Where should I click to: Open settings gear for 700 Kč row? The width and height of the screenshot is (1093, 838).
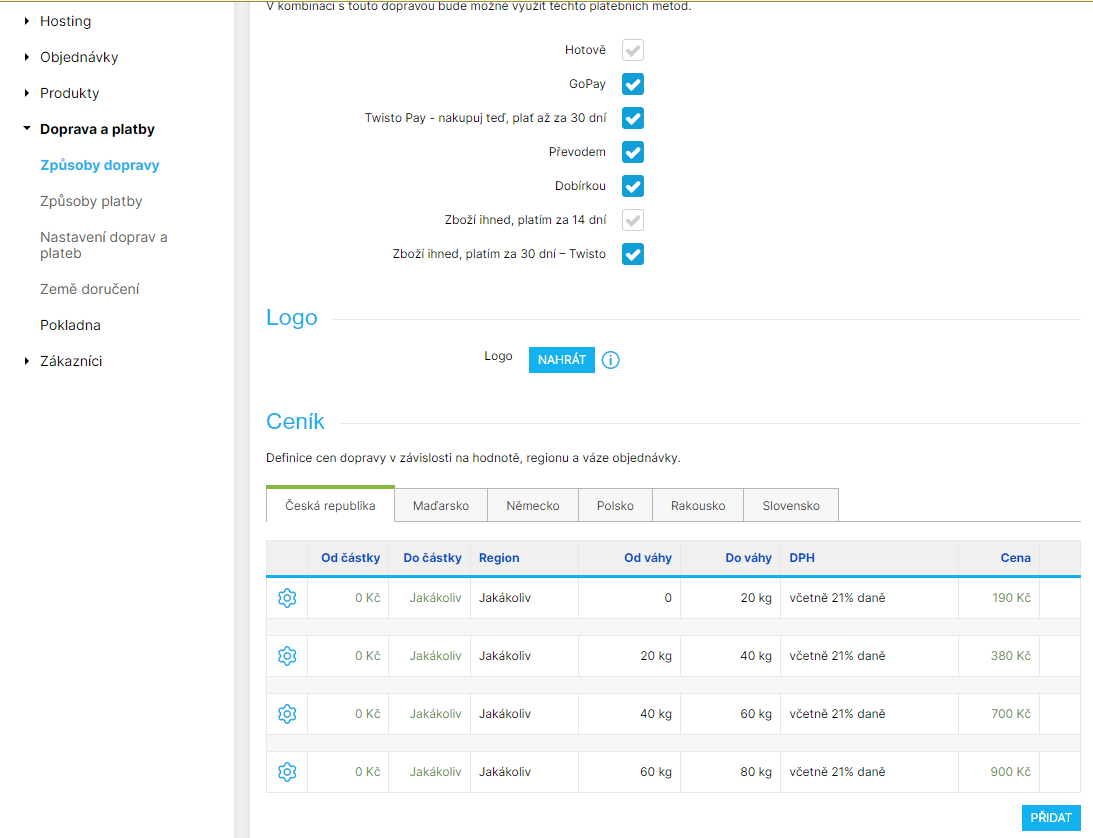[287, 714]
